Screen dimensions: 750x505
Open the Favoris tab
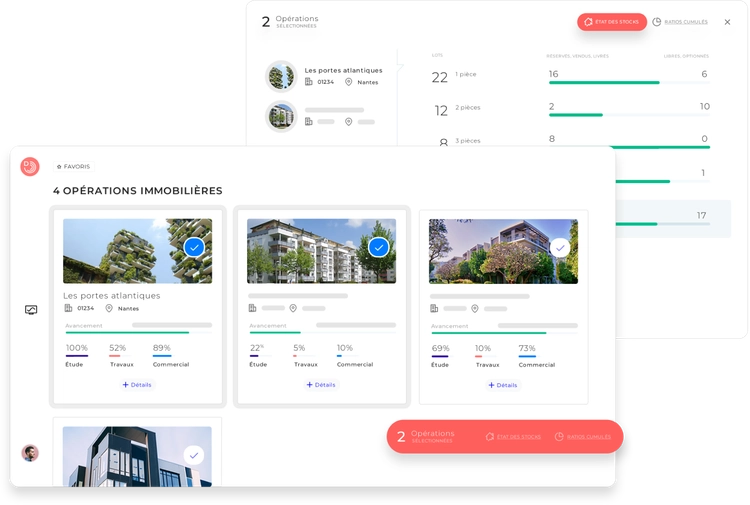[x=73, y=167]
